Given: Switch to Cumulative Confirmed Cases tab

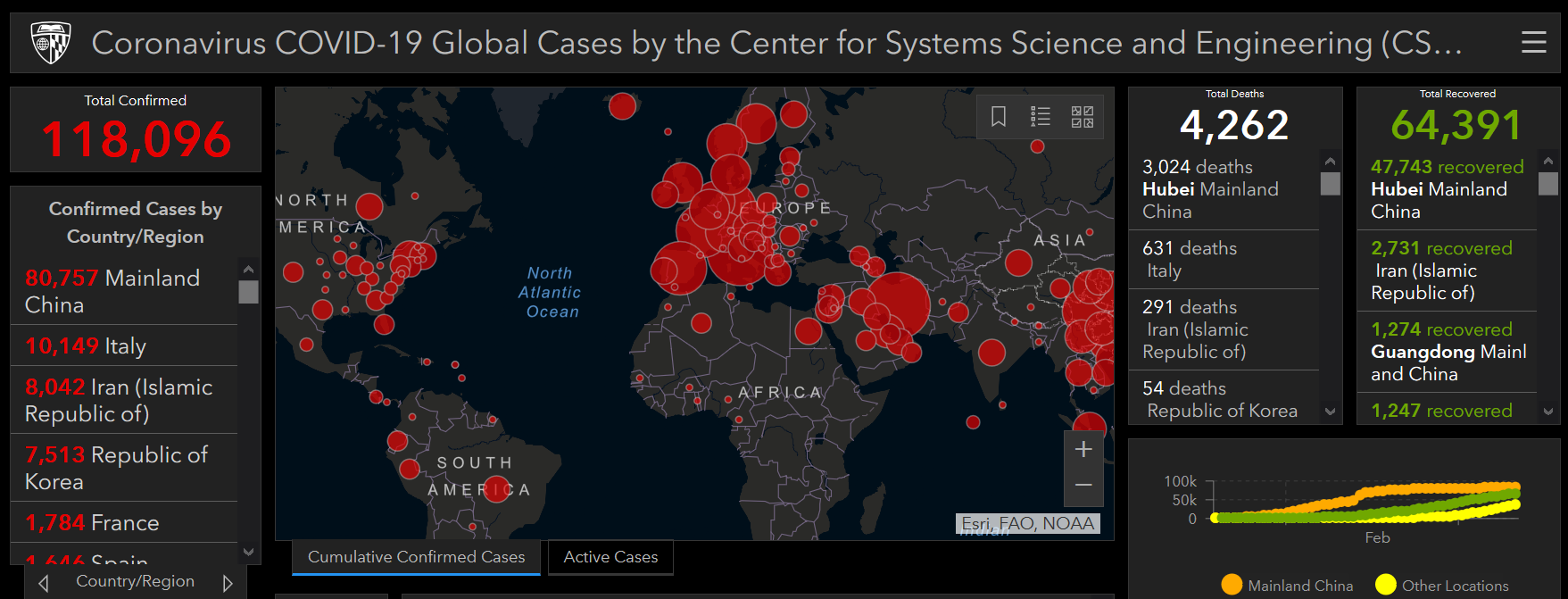Looking at the screenshot, I should 416,557.
